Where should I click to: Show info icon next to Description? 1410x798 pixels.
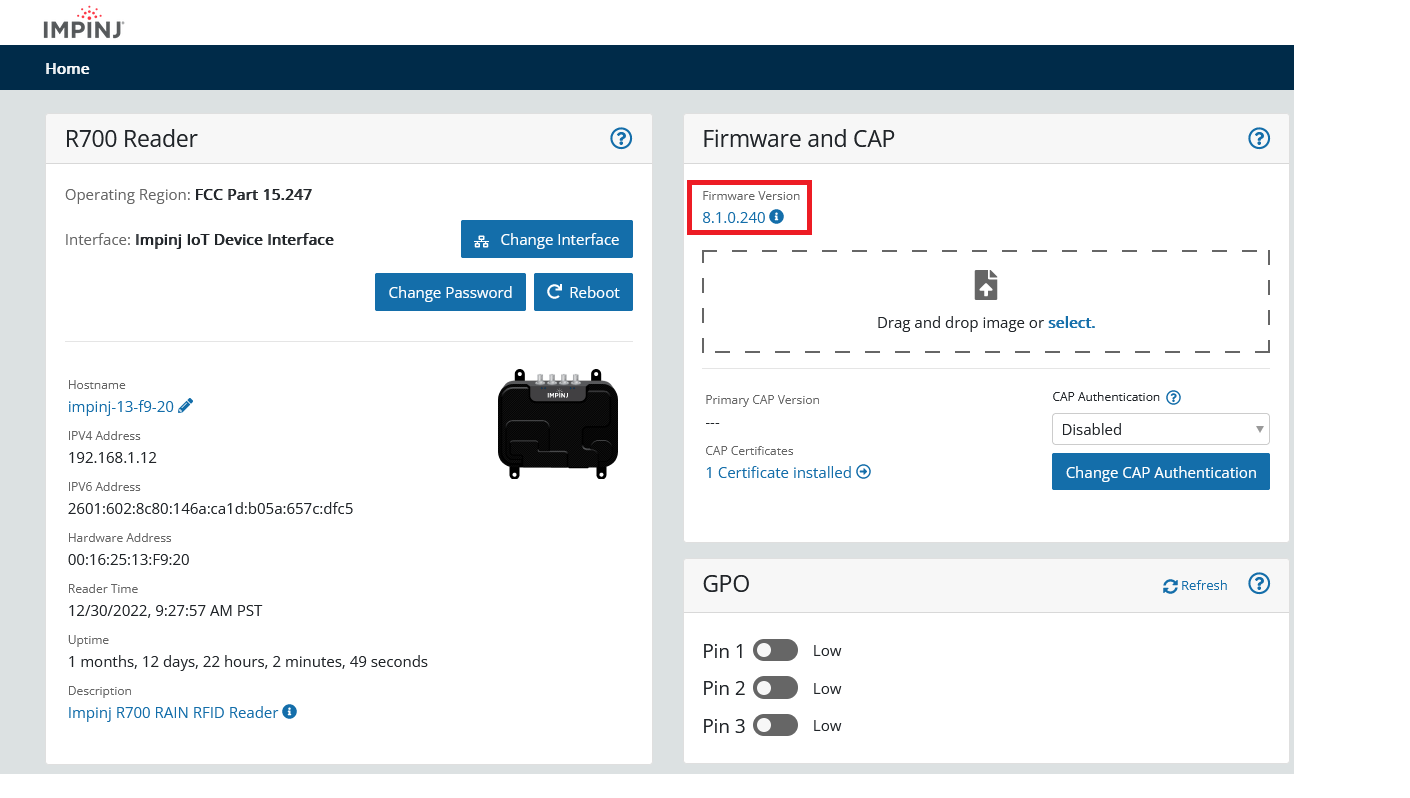pyautogui.click(x=290, y=711)
